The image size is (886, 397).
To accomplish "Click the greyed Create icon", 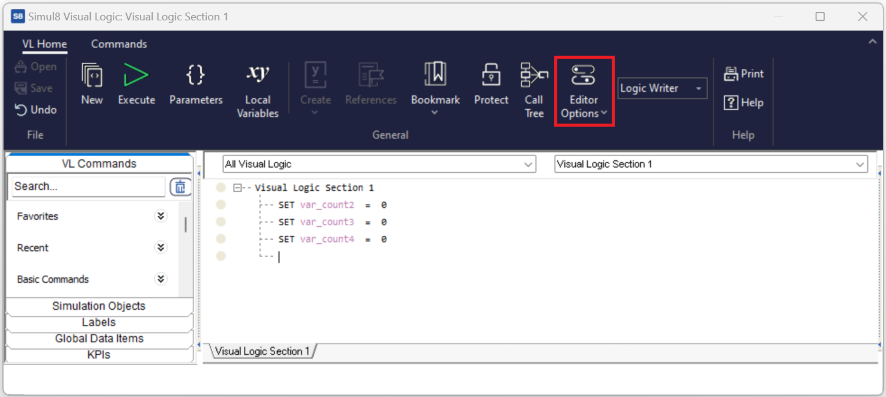I will tap(315, 75).
